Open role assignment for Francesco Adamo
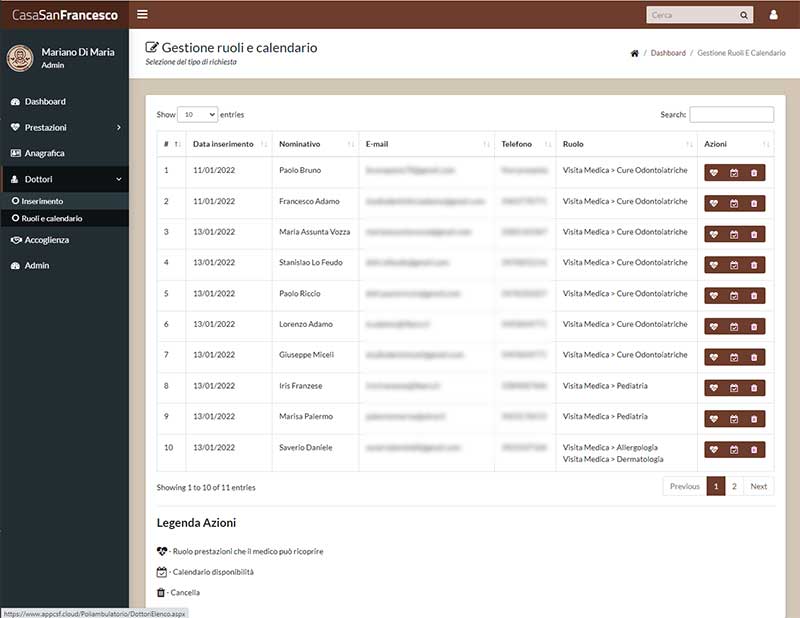 714,204
